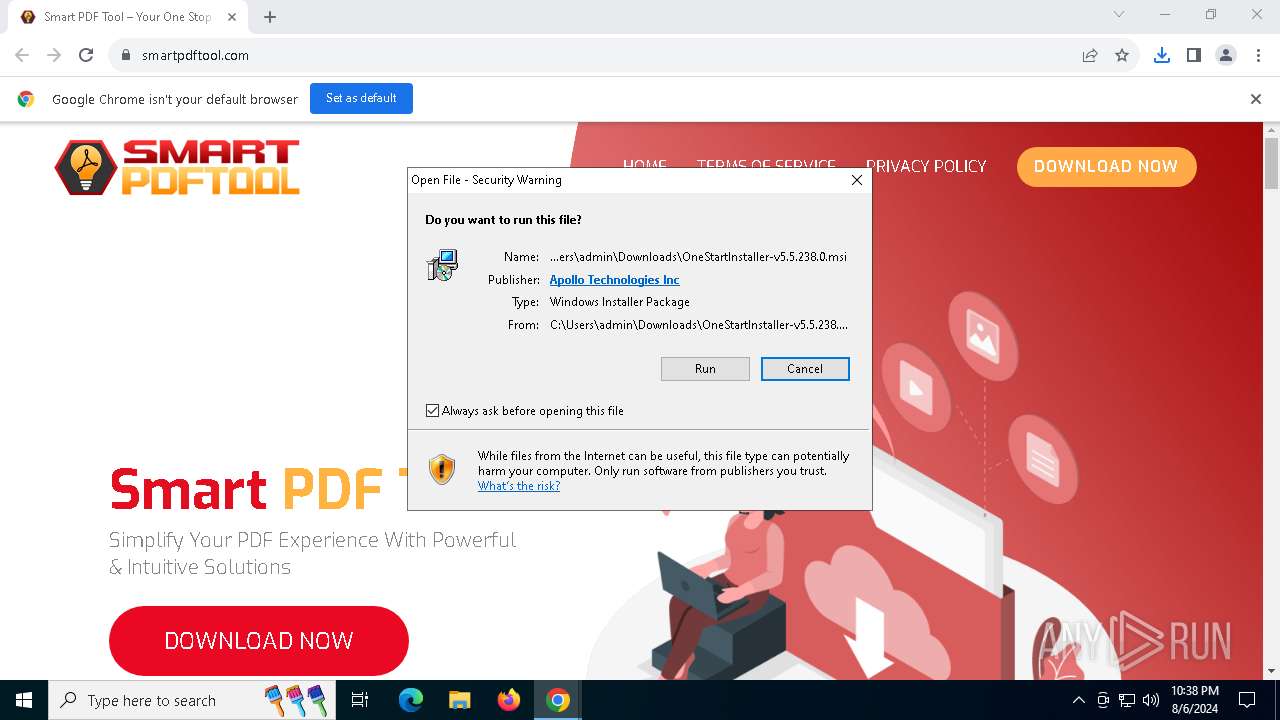The image size is (1280, 720).
Task: Open the What's the risk link
Action: [x=519, y=486]
